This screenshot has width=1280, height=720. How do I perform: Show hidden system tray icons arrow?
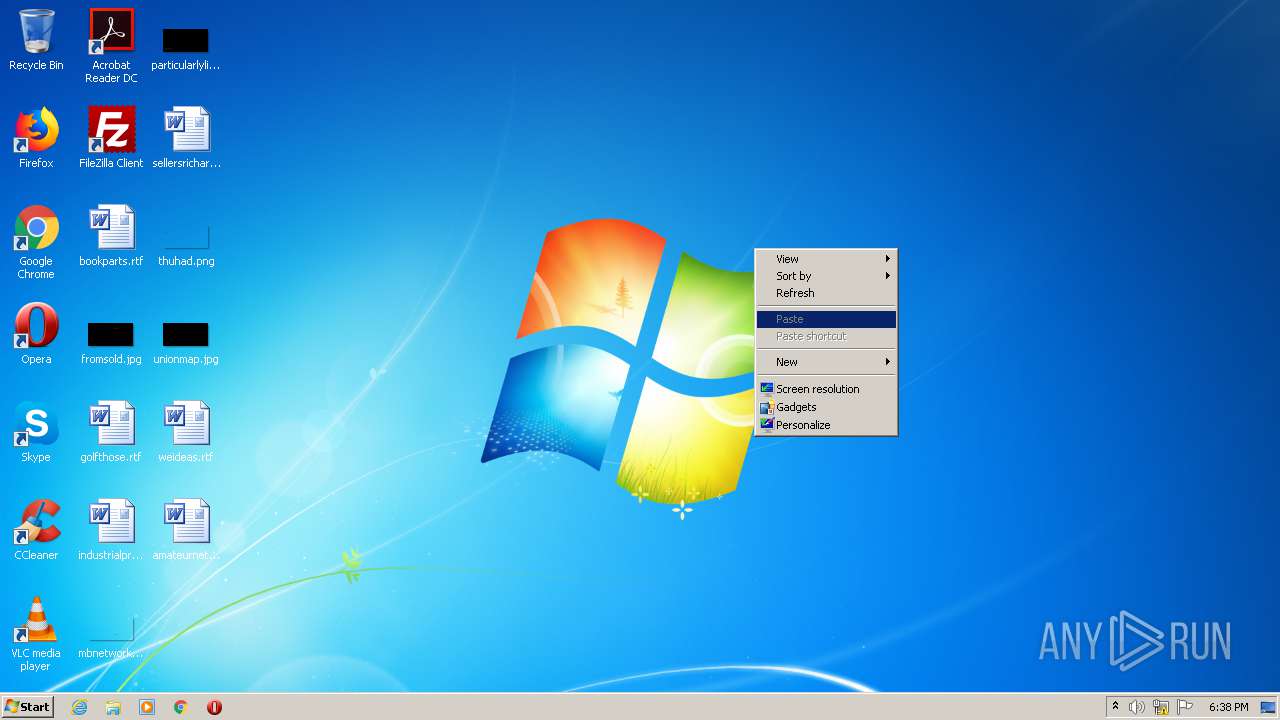pos(1115,707)
